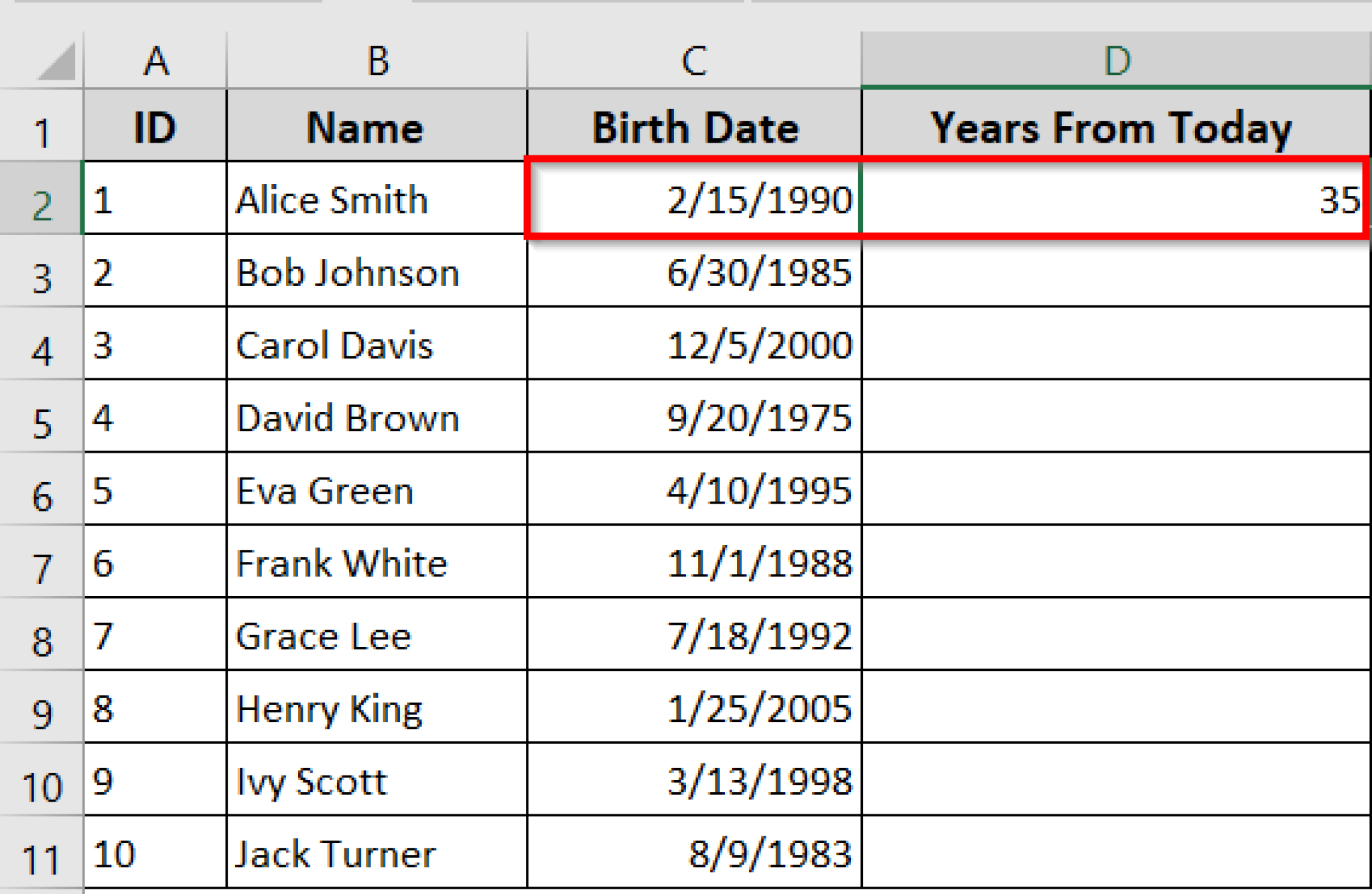Select Bob Johnson's birth date 6/30/1985
Viewport: 1372px width, 894px height.
[x=695, y=273]
